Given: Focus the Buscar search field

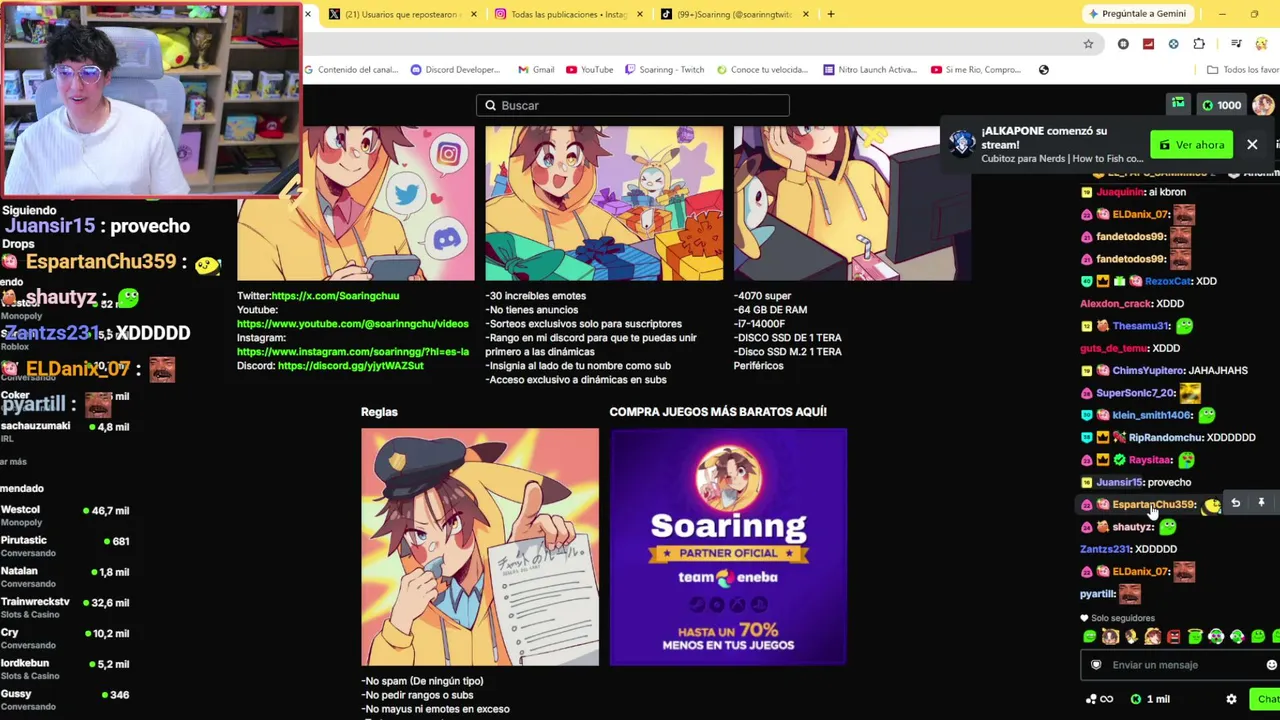Looking at the screenshot, I should [633, 105].
